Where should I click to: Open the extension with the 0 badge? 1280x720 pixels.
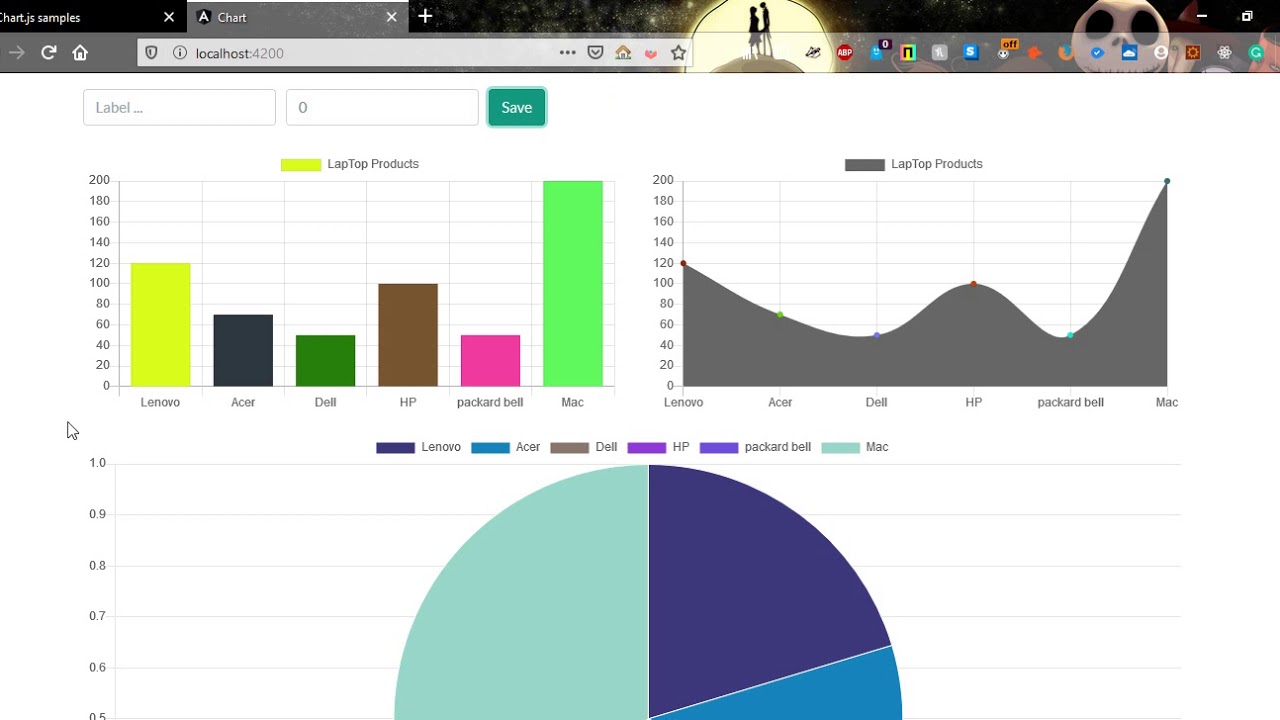pos(878,51)
